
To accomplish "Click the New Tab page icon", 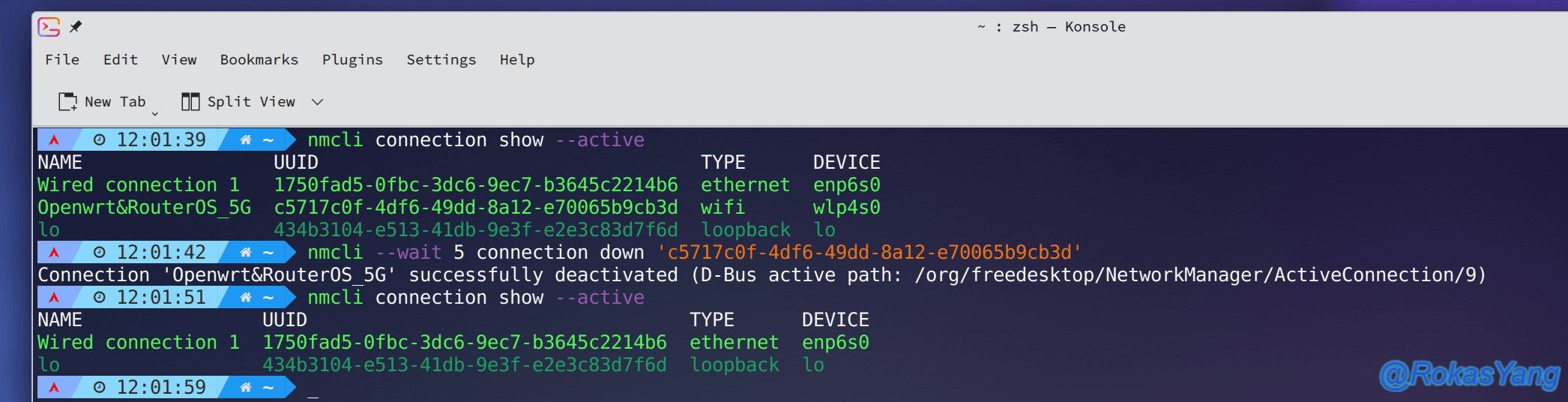I will 68,102.
